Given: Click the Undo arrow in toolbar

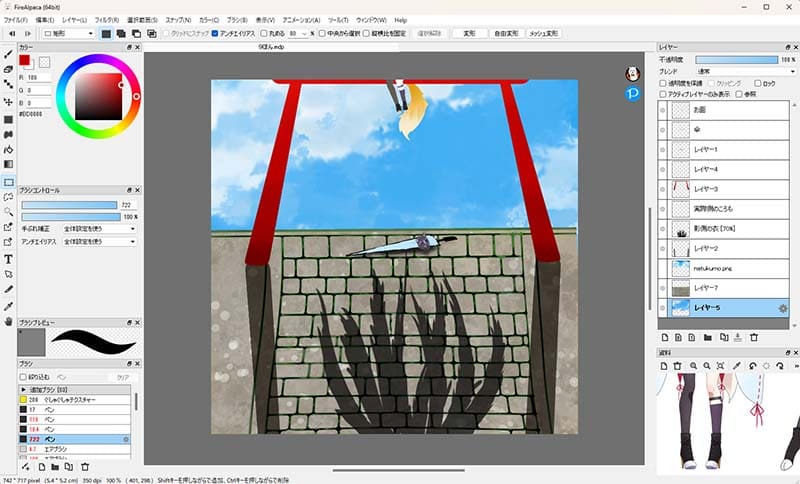Looking at the screenshot, I should (12, 34).
